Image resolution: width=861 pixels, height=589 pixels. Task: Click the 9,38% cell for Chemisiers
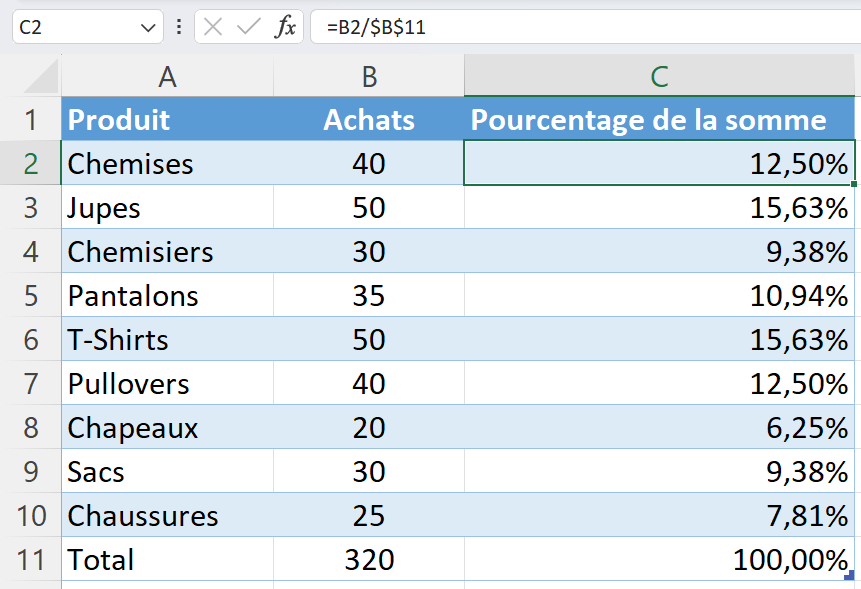659,251
